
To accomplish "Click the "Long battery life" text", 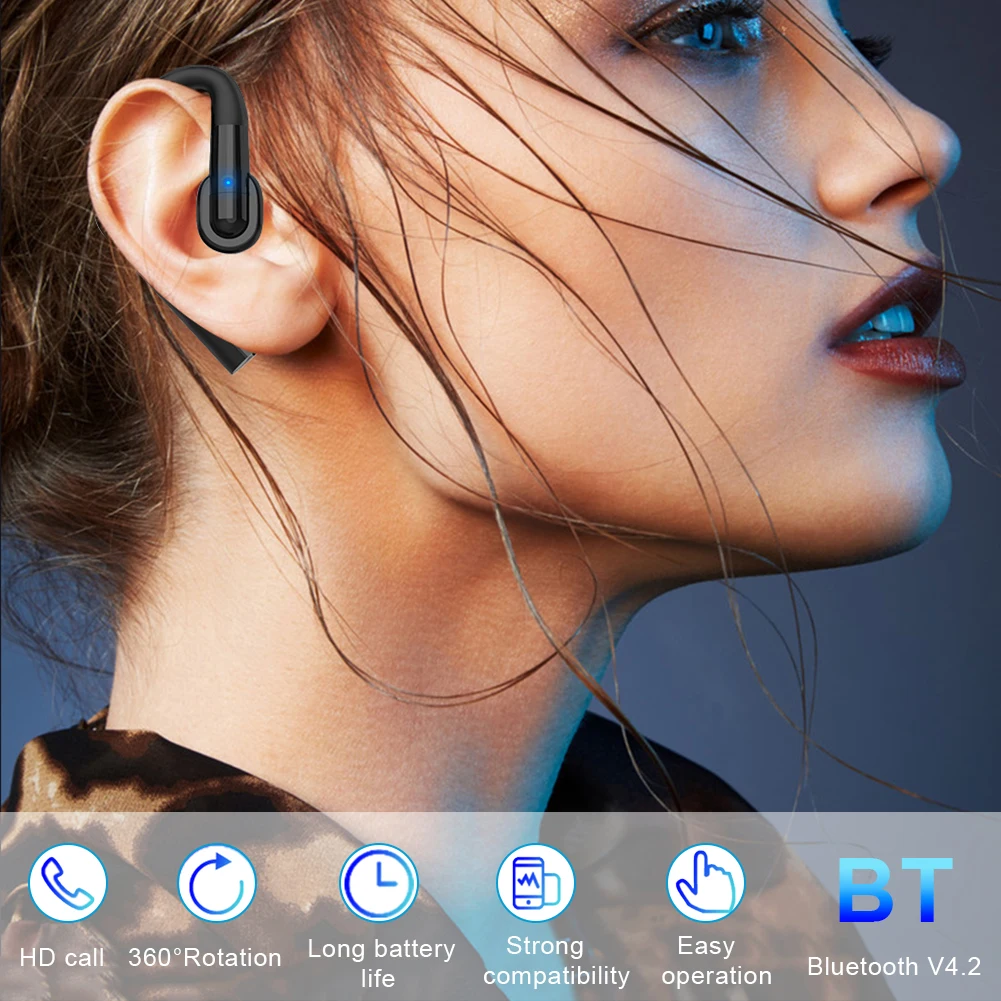I will pos(381,963).
